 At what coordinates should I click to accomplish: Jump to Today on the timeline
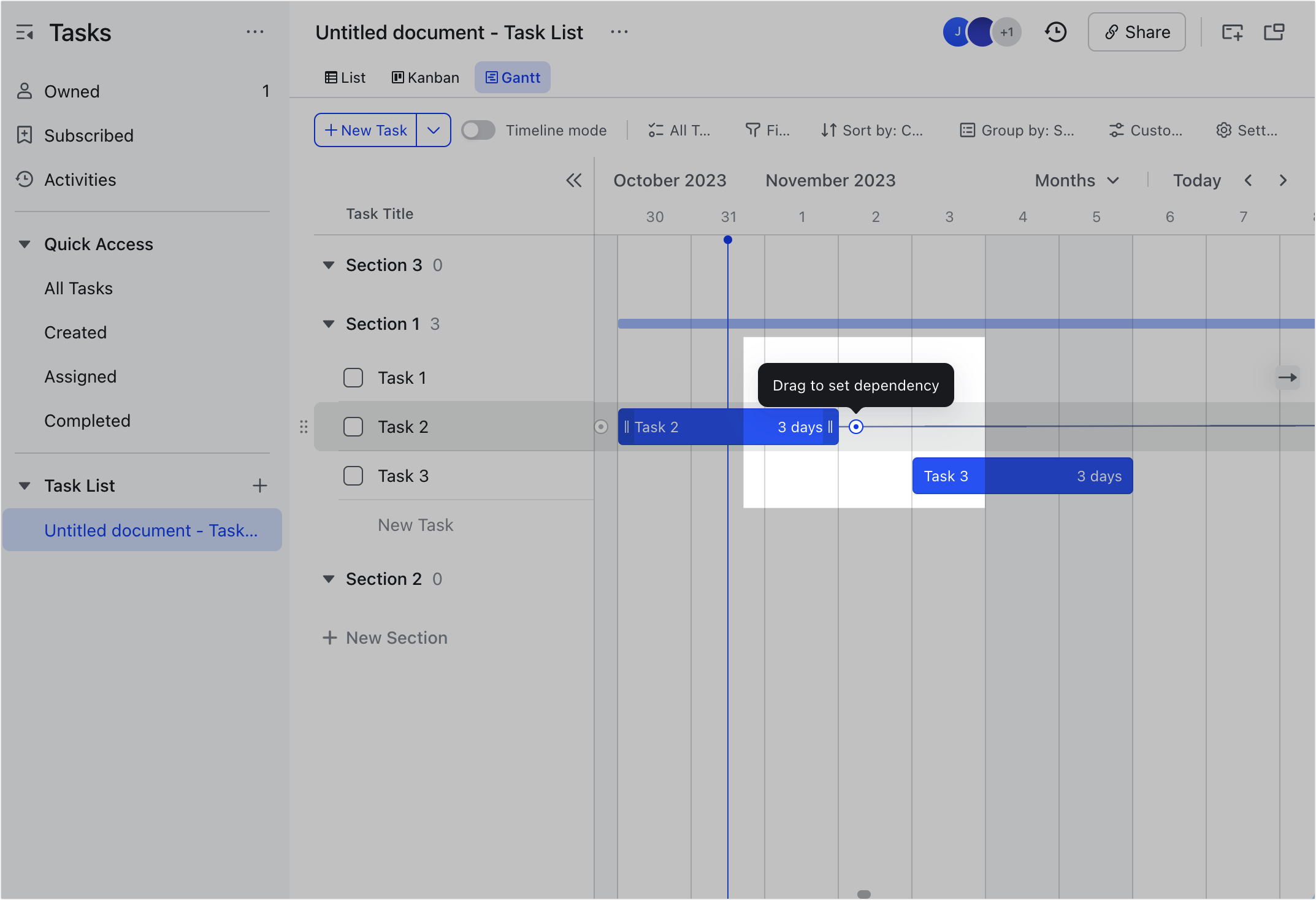1196,180
